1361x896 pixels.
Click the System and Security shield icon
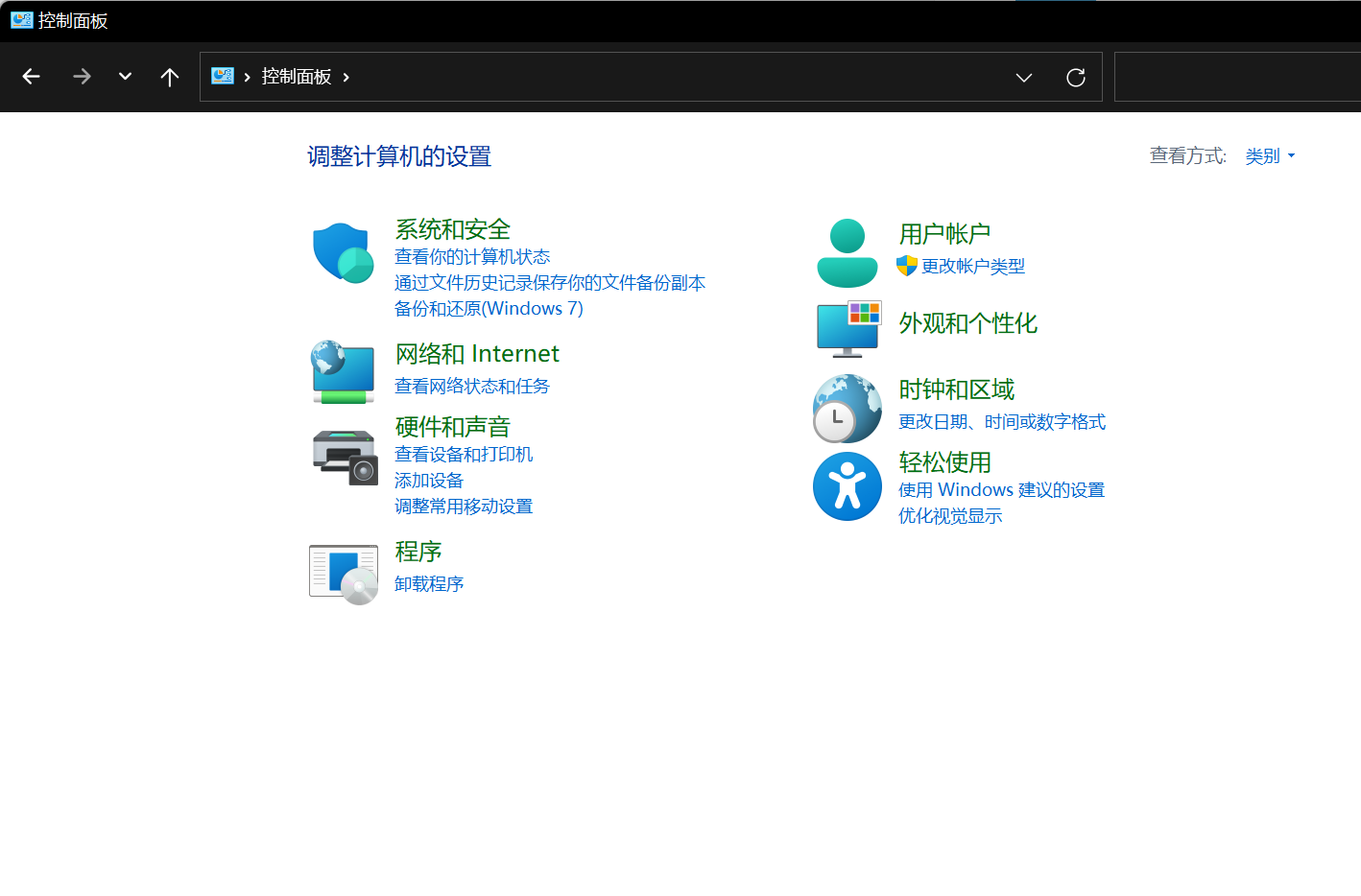tap(343, 253)
